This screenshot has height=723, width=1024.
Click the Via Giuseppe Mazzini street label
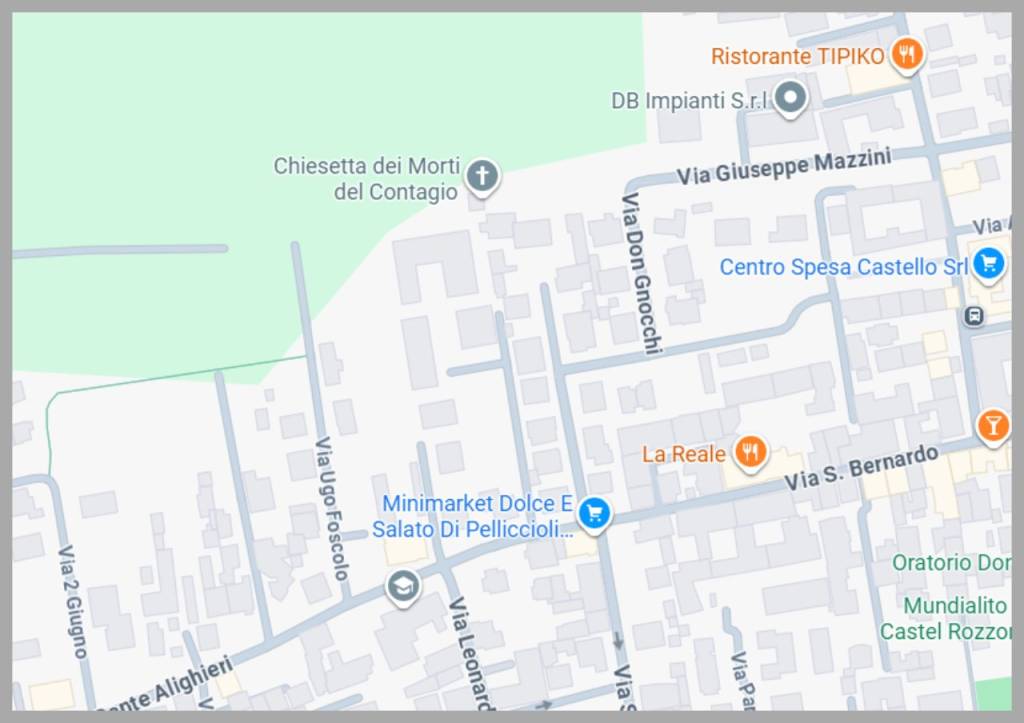pyautogui.click(x=784, y=167)
